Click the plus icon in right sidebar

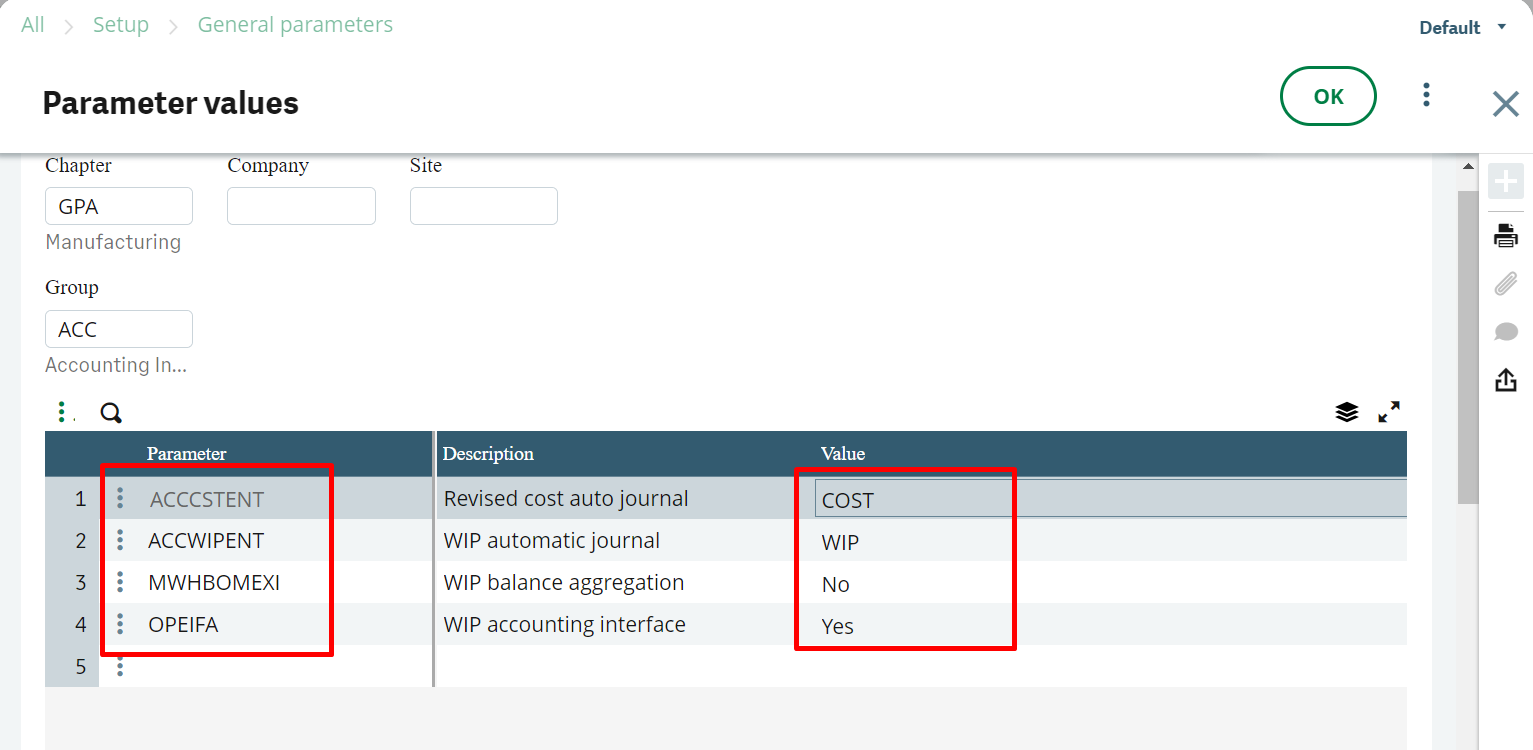point(1505,182)
